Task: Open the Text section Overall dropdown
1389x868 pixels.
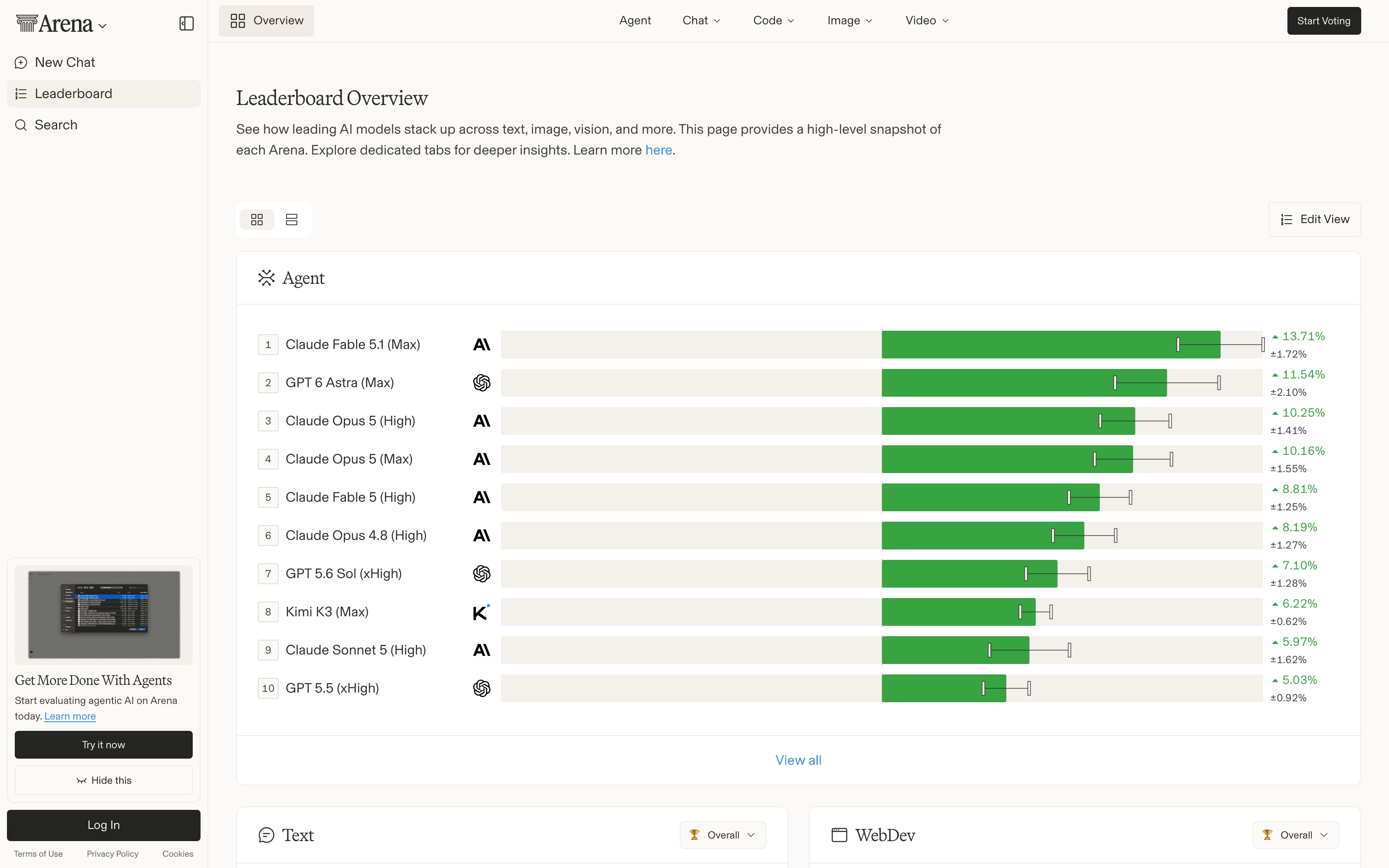Action: coord(723,835)
